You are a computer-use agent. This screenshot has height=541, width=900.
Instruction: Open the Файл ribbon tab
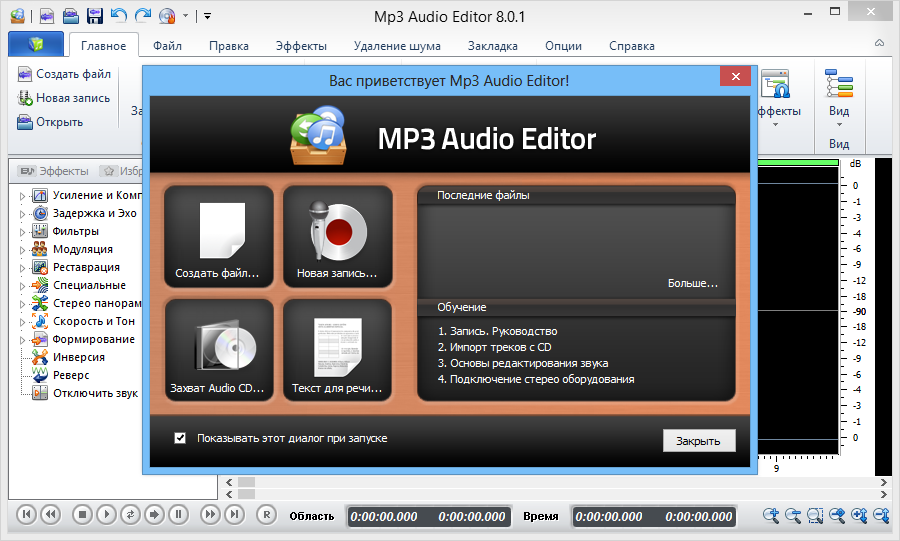click(x=167, y=46)
